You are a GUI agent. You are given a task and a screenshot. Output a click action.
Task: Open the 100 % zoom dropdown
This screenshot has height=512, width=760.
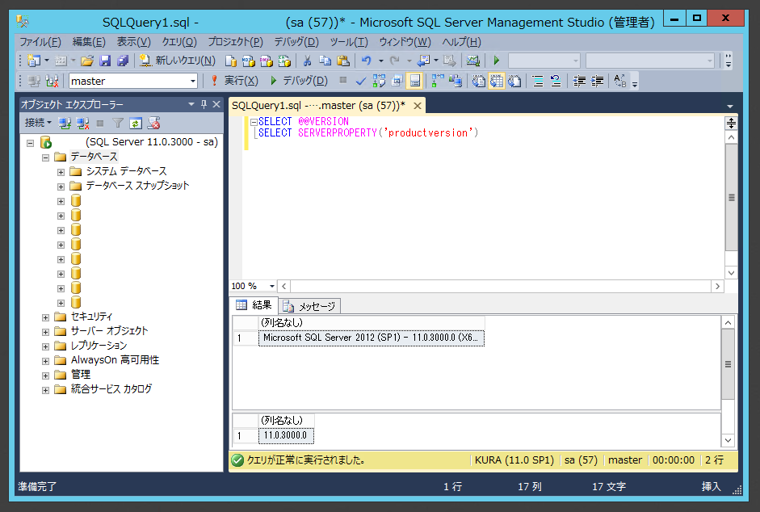tap(272, 286)
